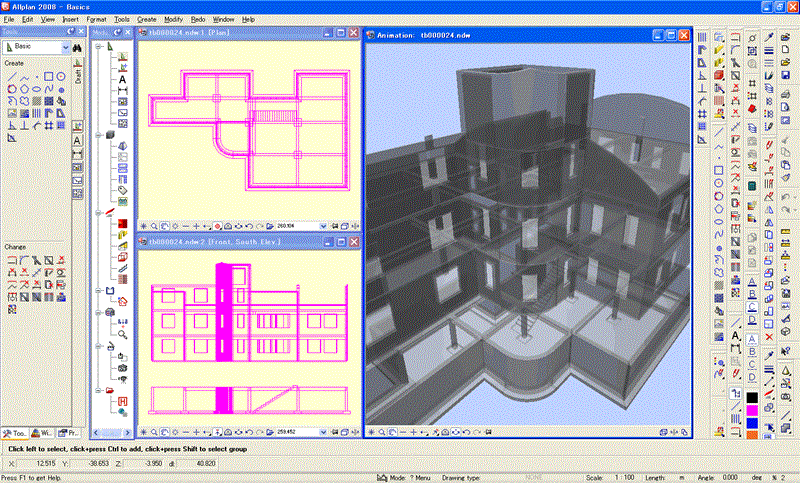Click the binoculars find icon
This screenshot has width=800, height=483.
point(77,47)
